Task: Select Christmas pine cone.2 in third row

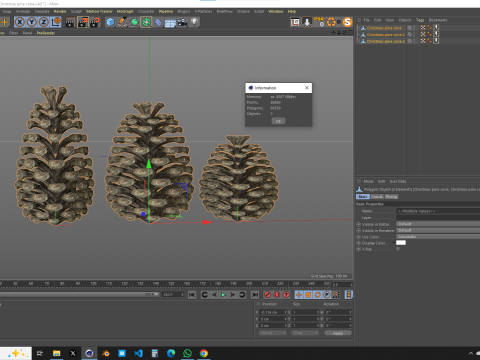Action: tap(386, 41)
